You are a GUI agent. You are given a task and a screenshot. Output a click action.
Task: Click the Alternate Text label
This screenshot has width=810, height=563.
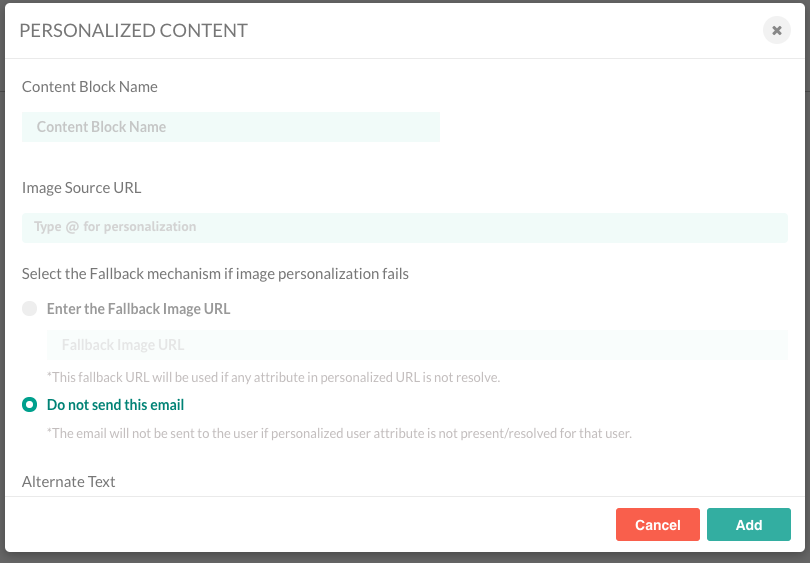coord(69,481)
